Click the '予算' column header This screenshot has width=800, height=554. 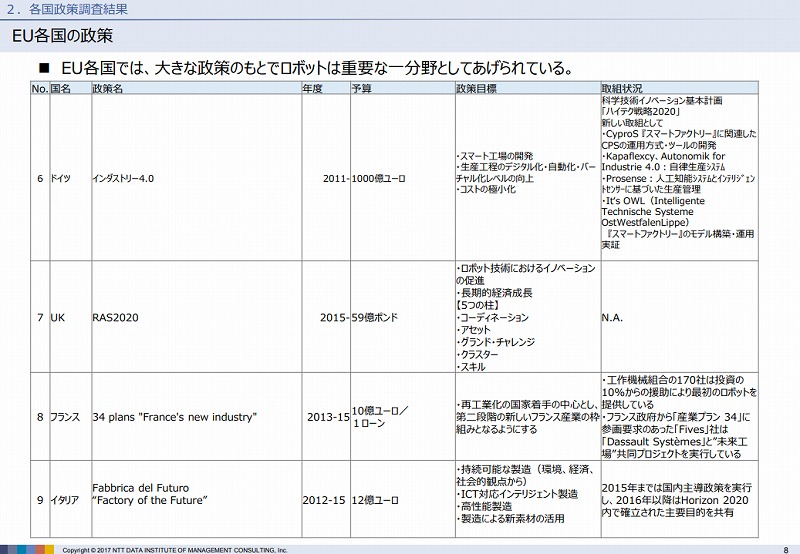tap(362, 89)
